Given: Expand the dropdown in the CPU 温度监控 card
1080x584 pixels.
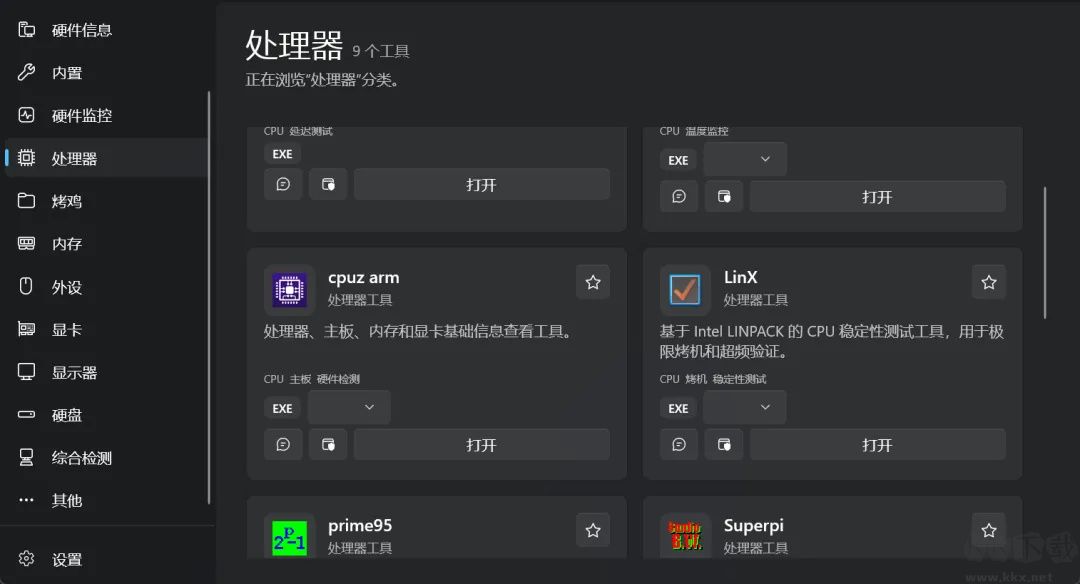Looking at the screenshot, I should [745, 159].
